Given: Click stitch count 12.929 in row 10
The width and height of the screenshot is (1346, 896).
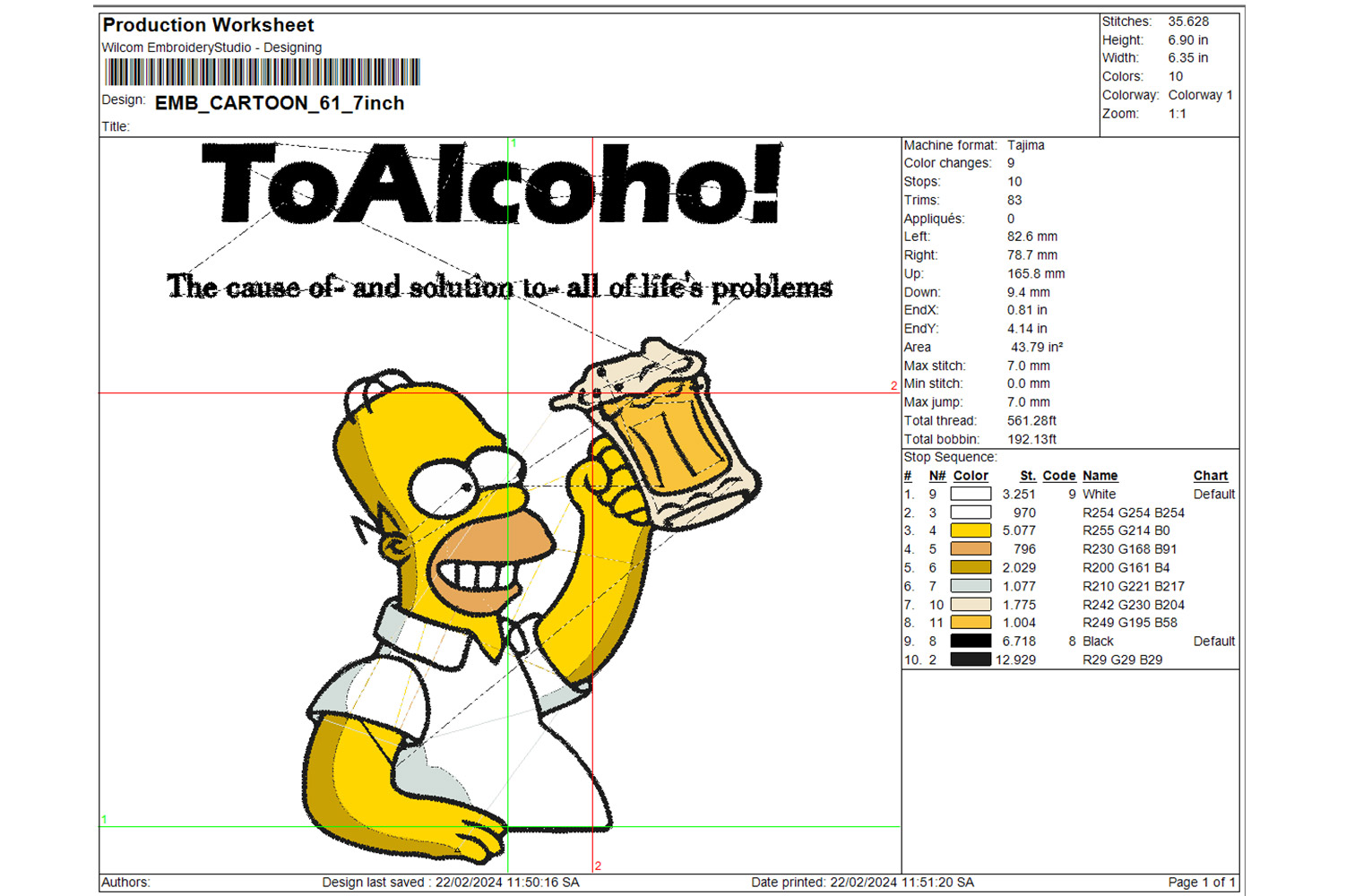Looking at the screenshot, I should (1015, 659).
